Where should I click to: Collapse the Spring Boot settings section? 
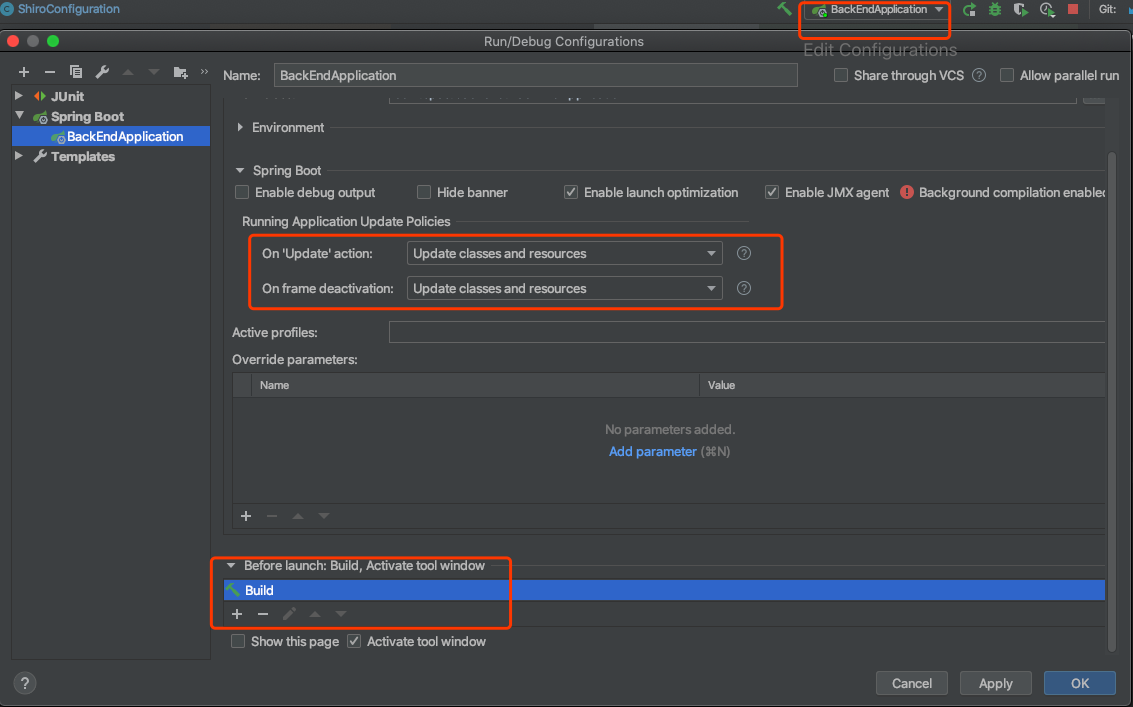point(240,171)
